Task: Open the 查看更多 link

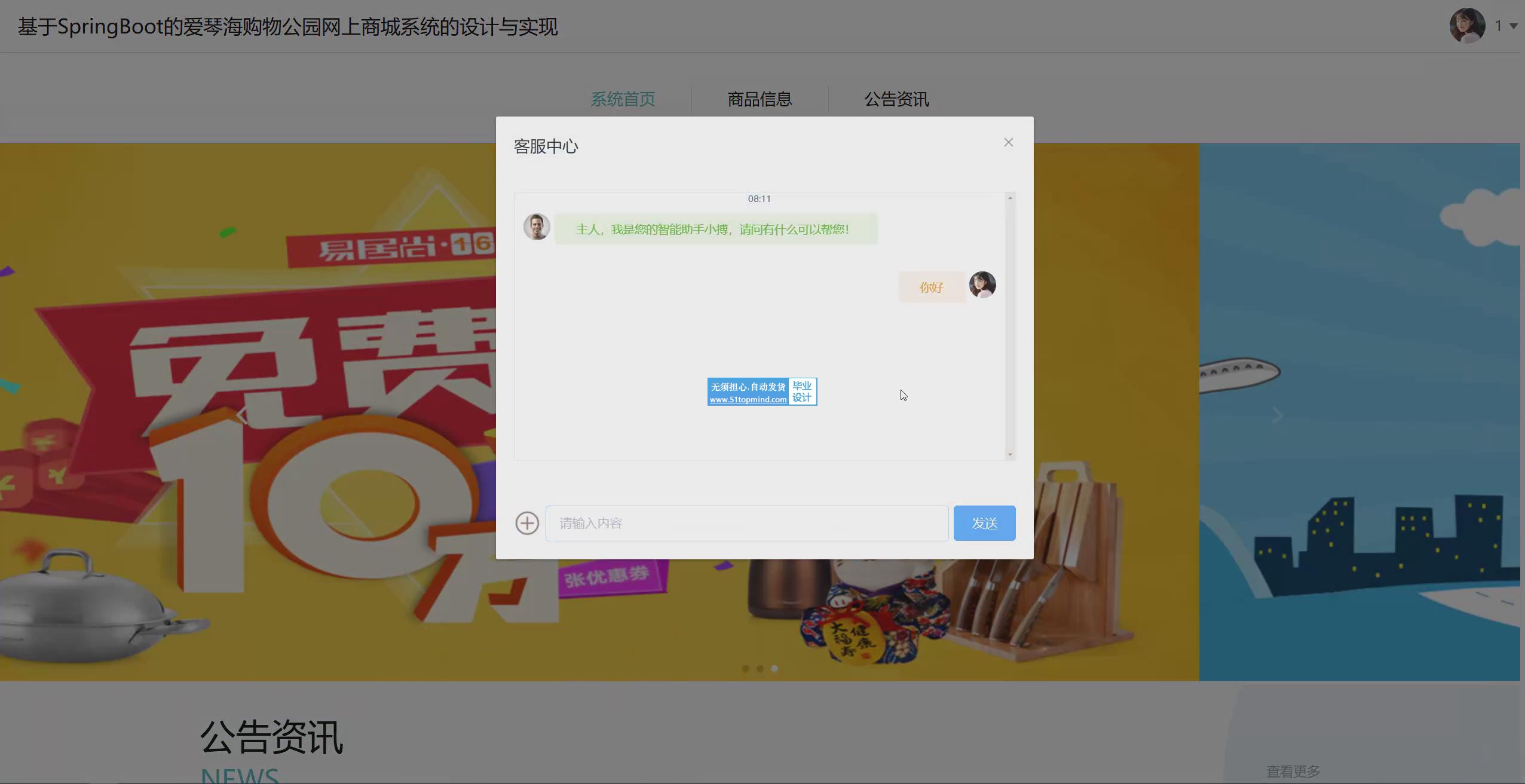Action: pos(1293,771)
